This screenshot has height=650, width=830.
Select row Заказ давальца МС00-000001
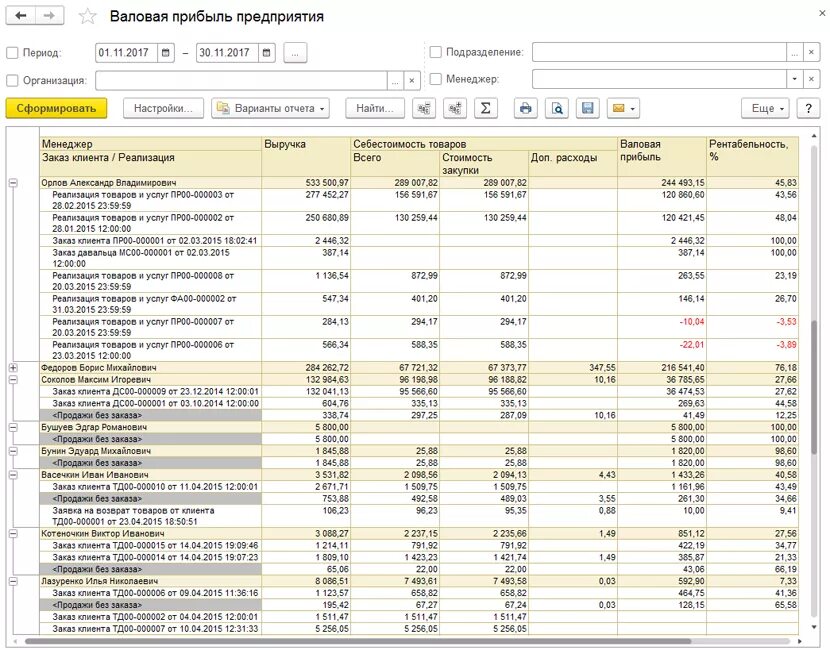click(x=419, y=258)
